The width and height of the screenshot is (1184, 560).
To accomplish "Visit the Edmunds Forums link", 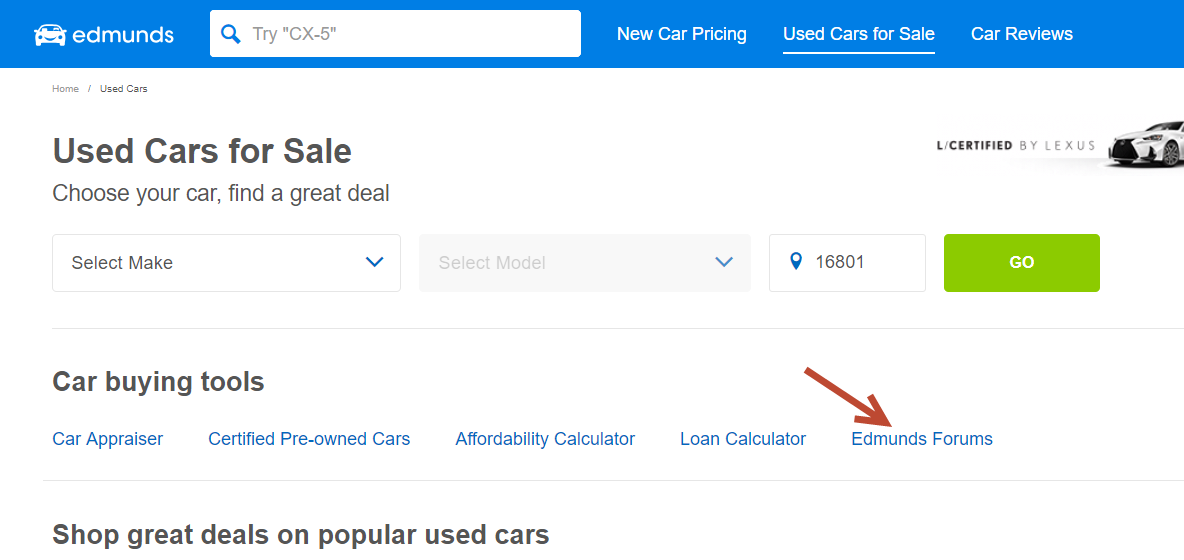I will pyautogui.click(x=922, y=438).
